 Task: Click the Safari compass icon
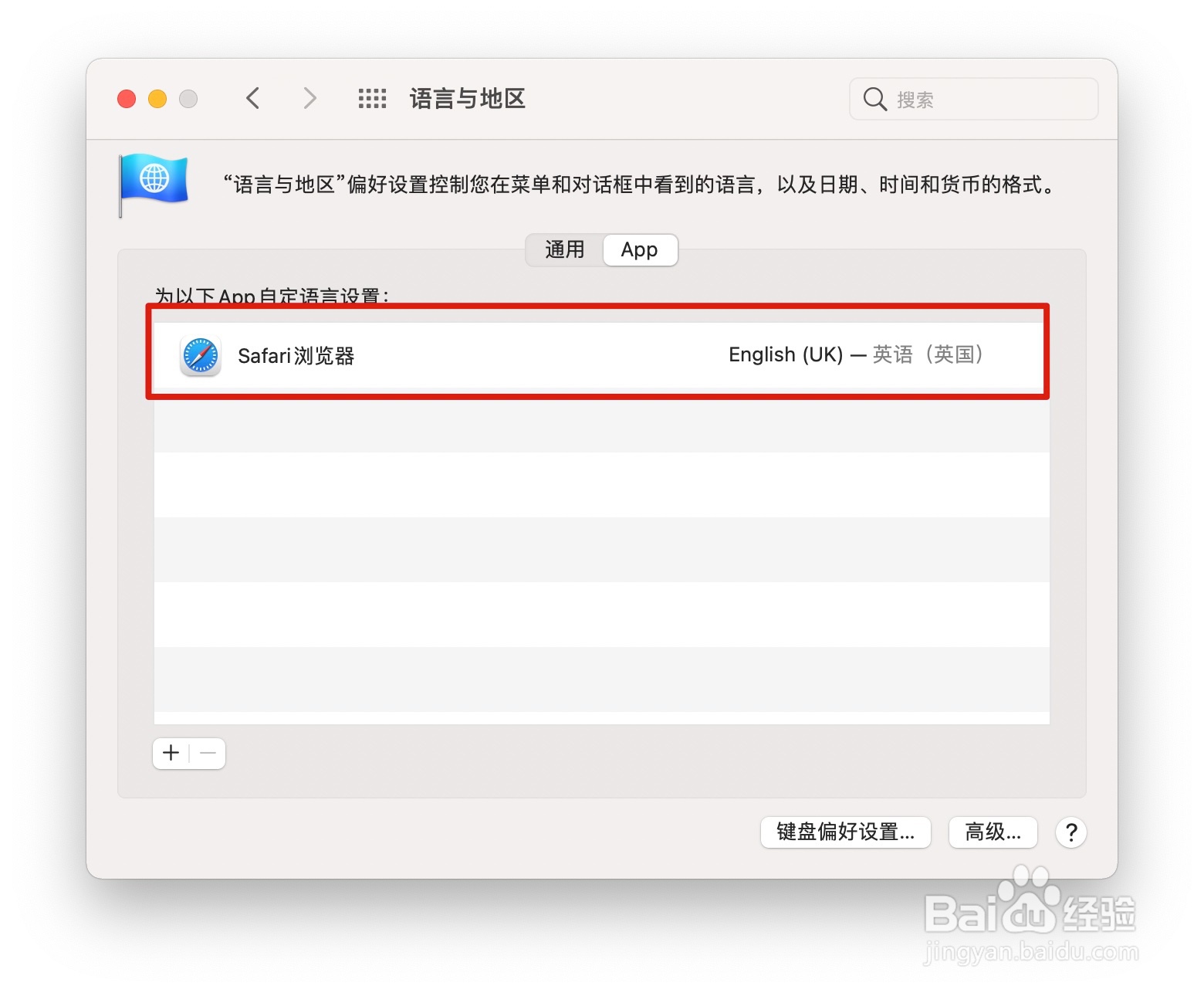201,356
